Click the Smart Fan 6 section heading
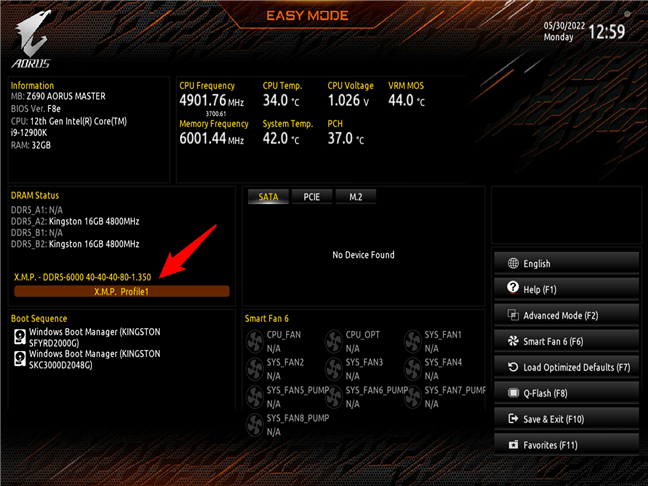This screenshot has height=486, width=648. click(267, 319)
